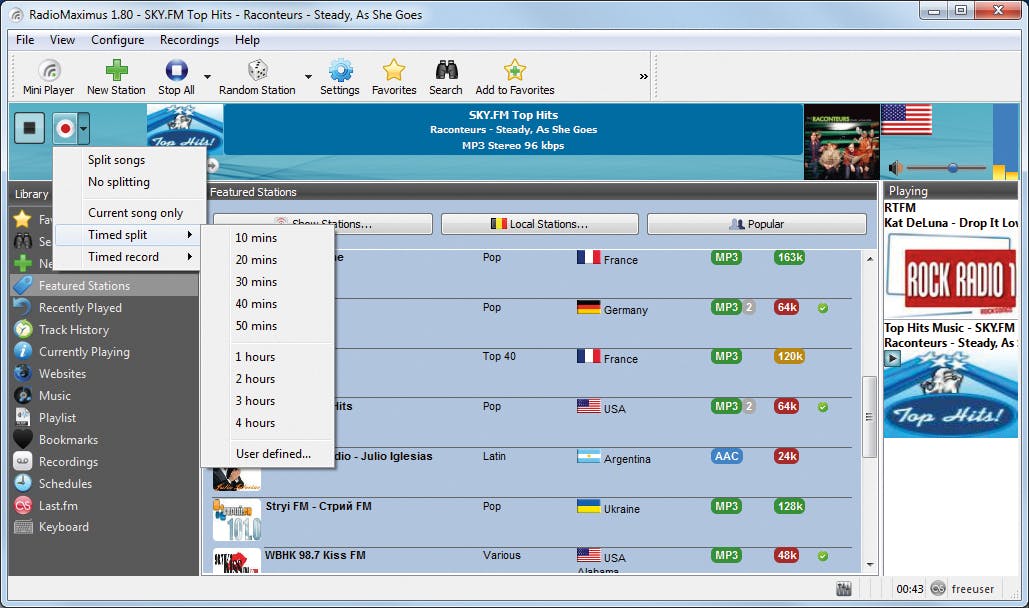The image size is (1029, 608).
Task: Open Bookmarks in library sidebar
Action: click(104, 440)
